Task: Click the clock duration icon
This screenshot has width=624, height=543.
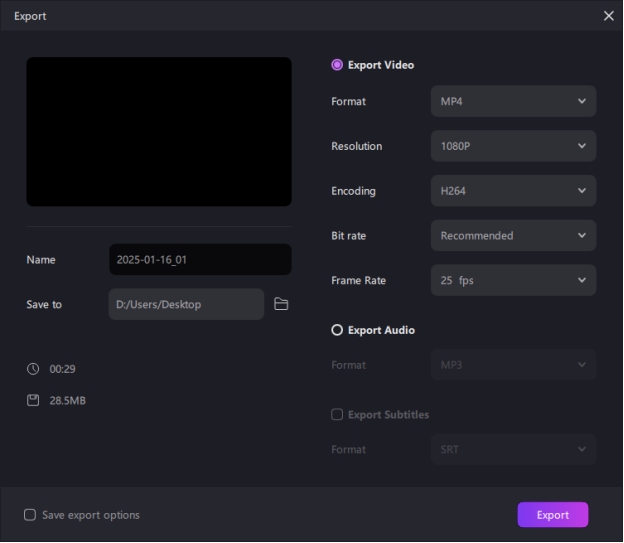Action: [33, 369]
